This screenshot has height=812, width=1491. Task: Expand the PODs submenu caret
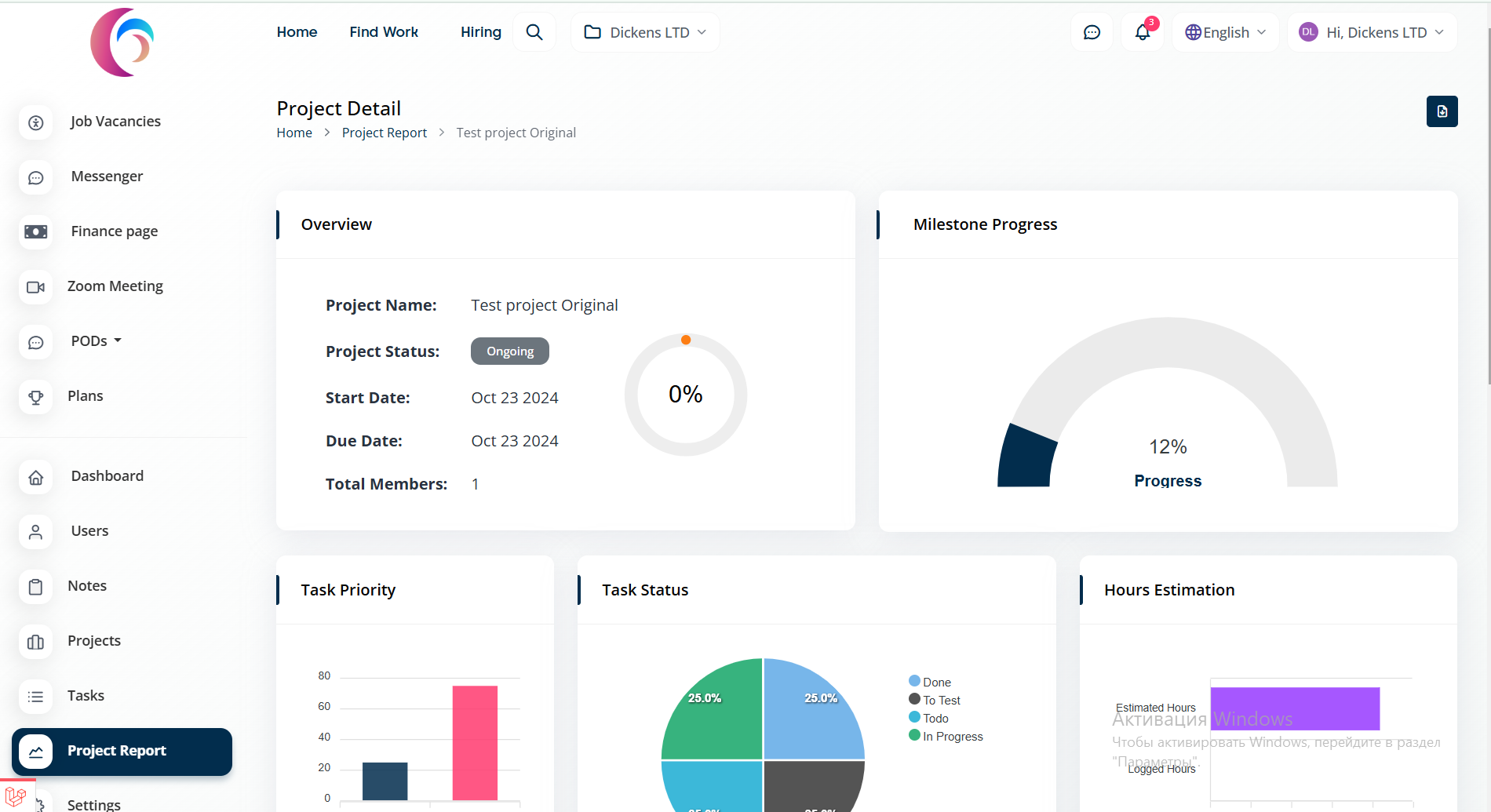click(x=118, y=340)
